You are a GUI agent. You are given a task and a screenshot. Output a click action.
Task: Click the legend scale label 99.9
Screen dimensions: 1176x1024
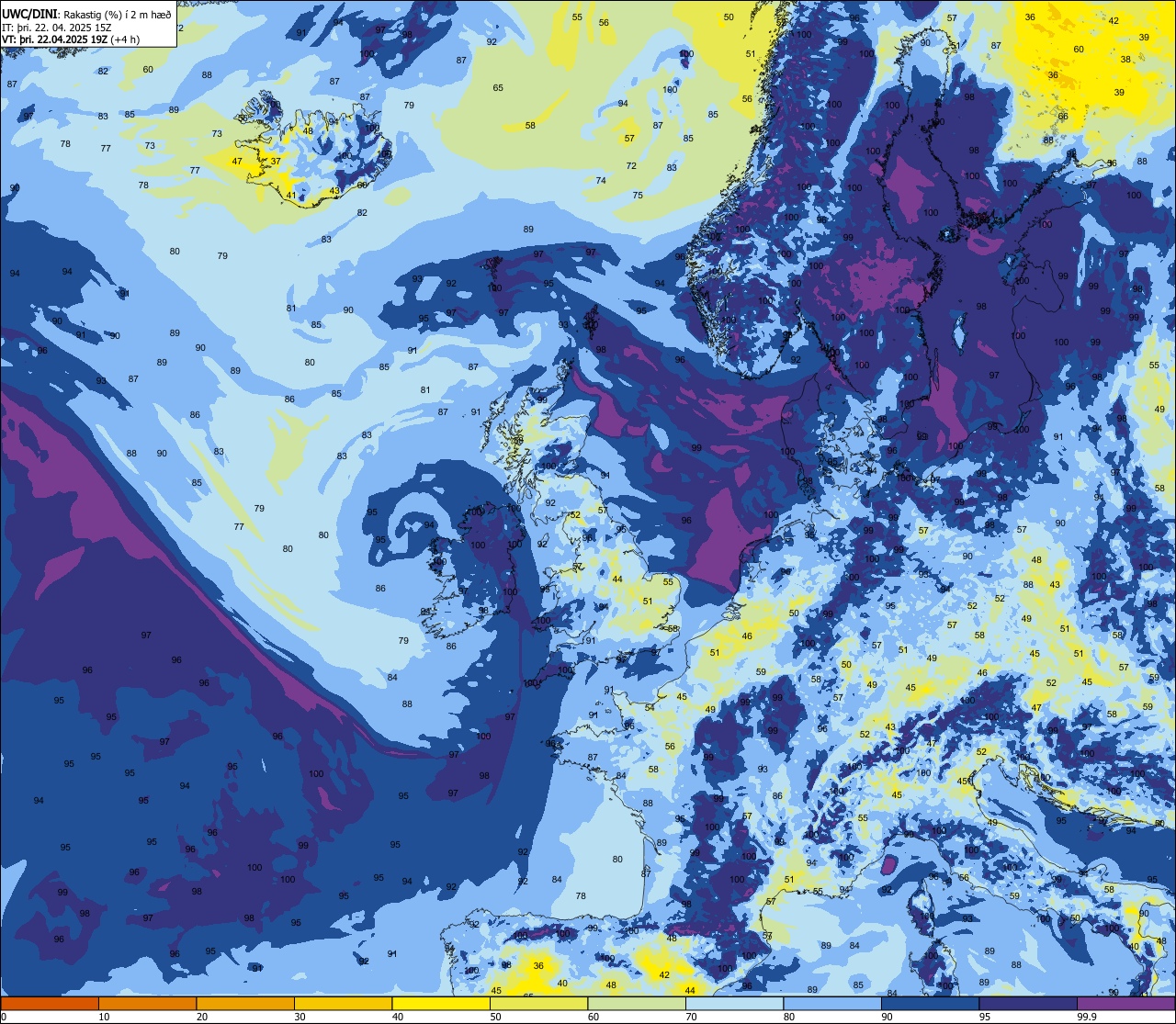pyautogui.click(x=1086, y=1017)
